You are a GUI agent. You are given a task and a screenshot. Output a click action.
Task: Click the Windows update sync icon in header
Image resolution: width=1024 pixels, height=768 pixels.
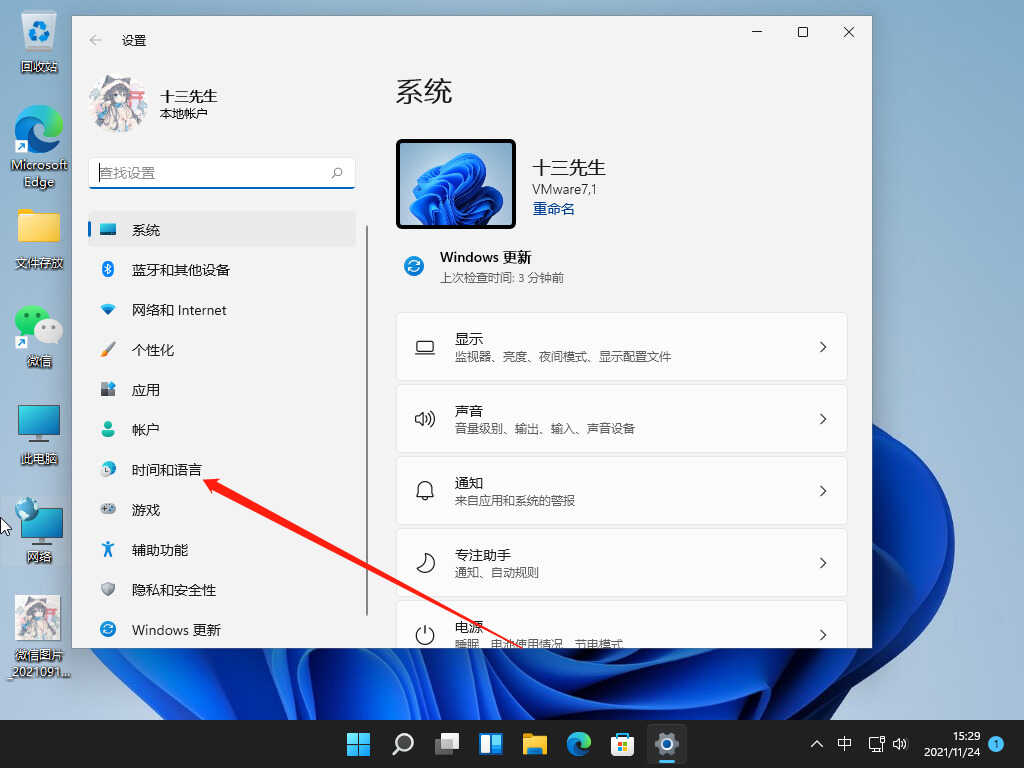point(414,266)
